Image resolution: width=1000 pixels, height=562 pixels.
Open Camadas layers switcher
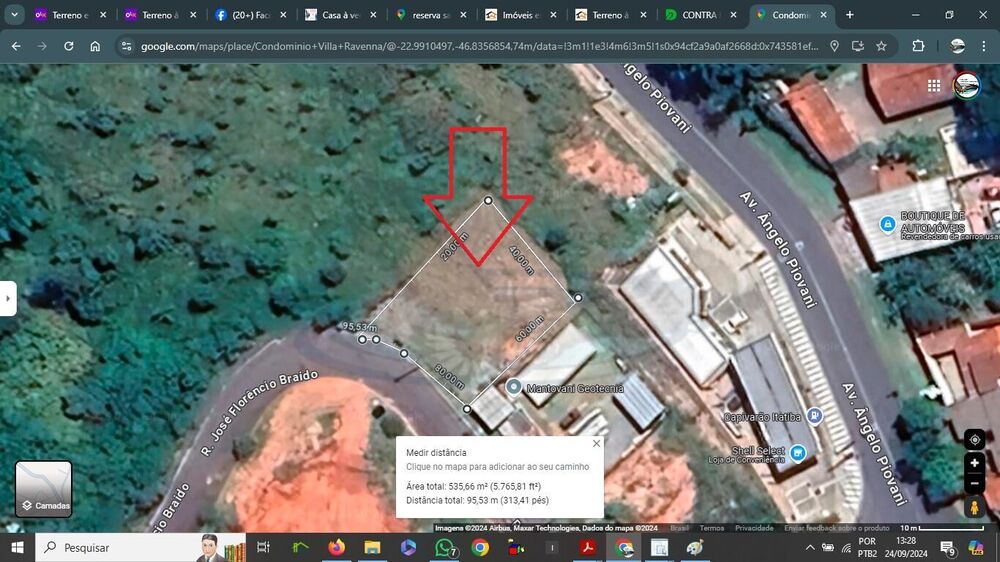pyautogui.click(x=44, y=489)
